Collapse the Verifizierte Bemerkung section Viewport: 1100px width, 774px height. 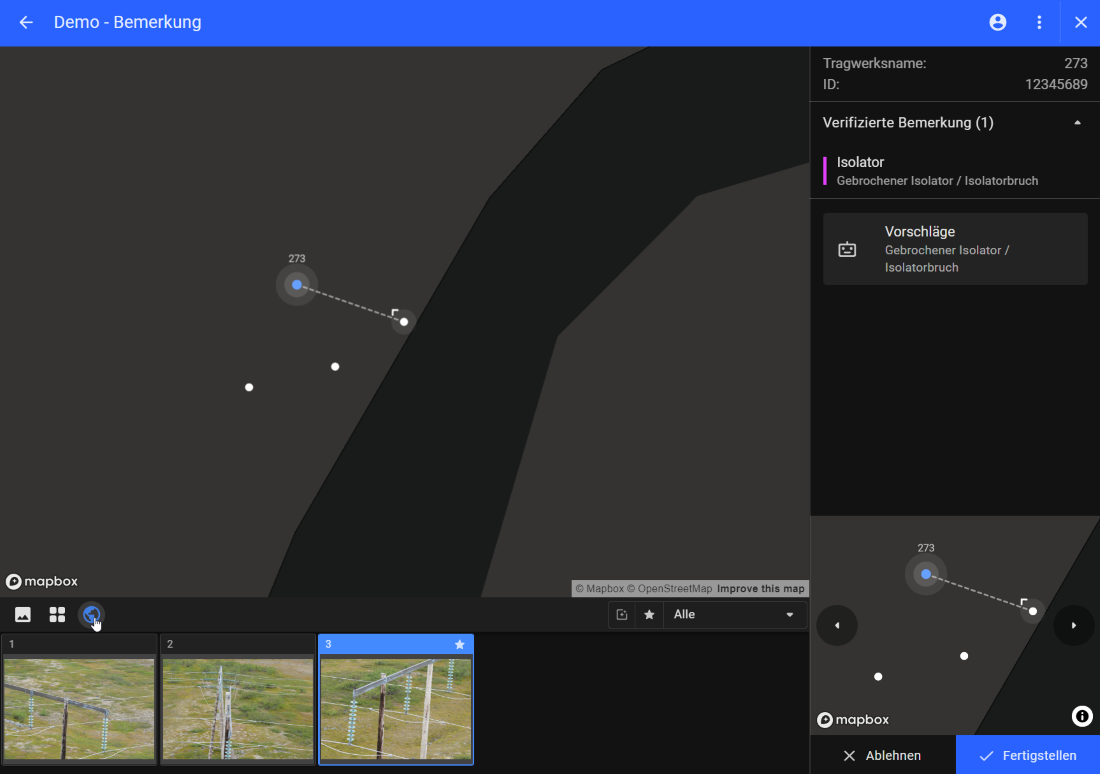[x=1077, y=122]
